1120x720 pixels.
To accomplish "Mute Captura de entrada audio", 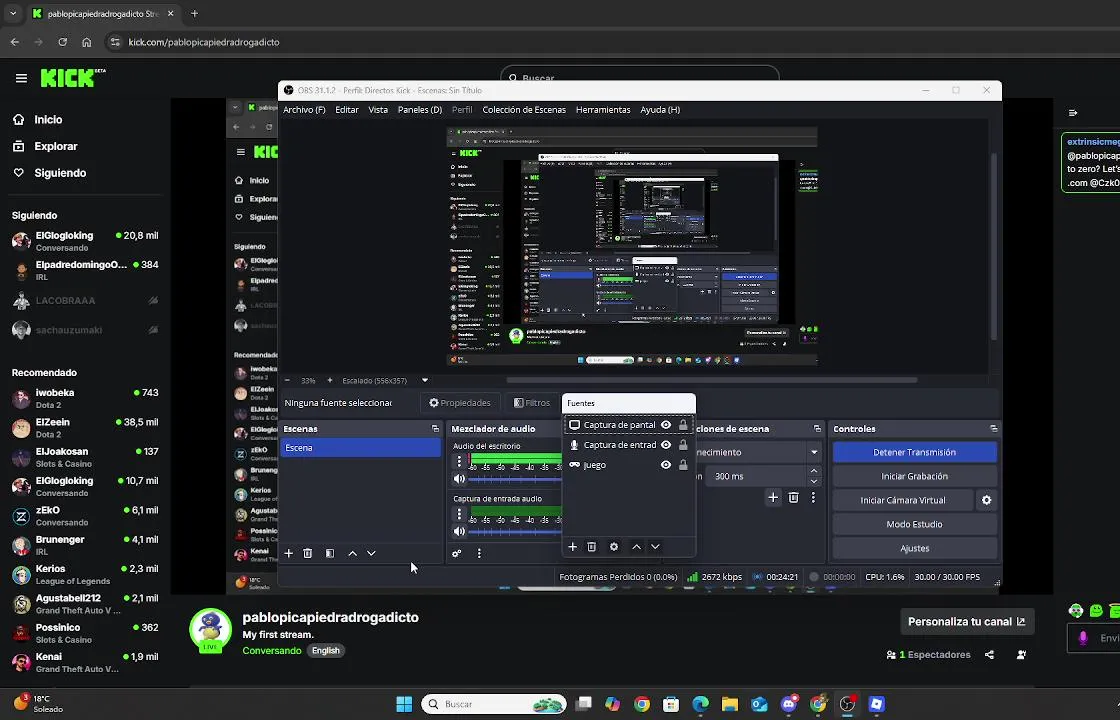I will point(459,531).
